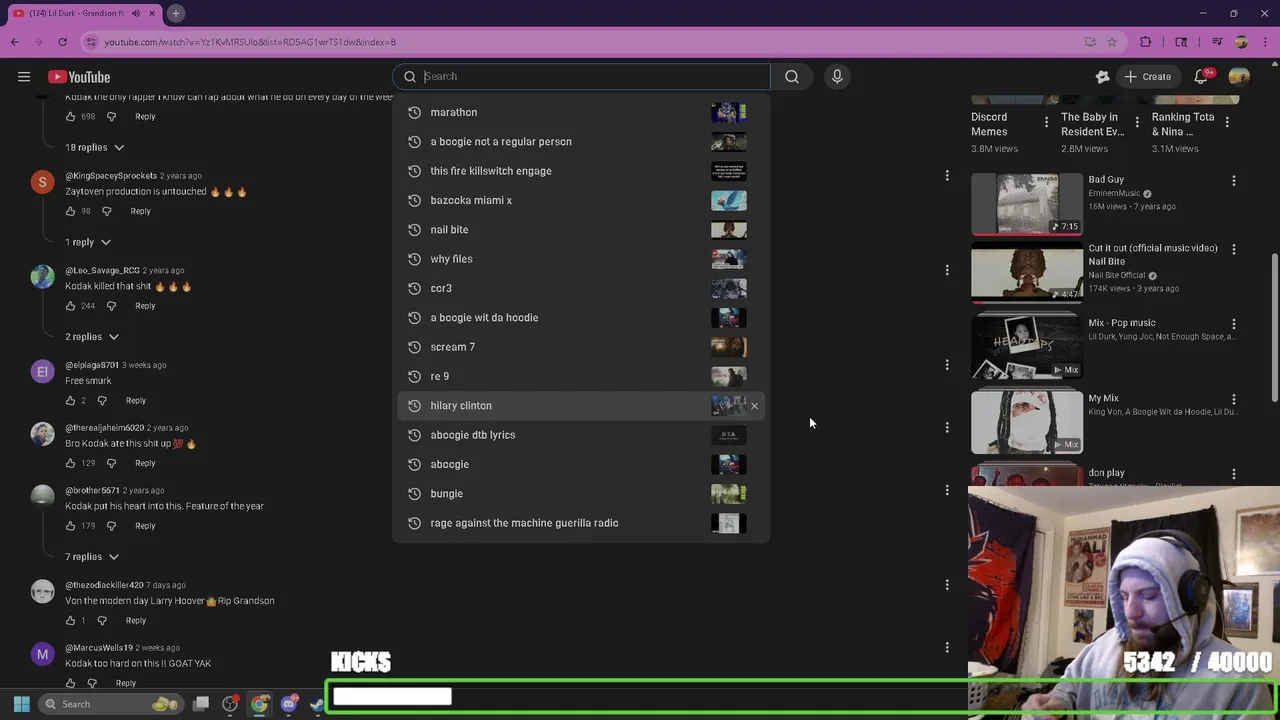Expand the 7 replies thread
This screenshot has width=1280, height=720.
(92, 557)
